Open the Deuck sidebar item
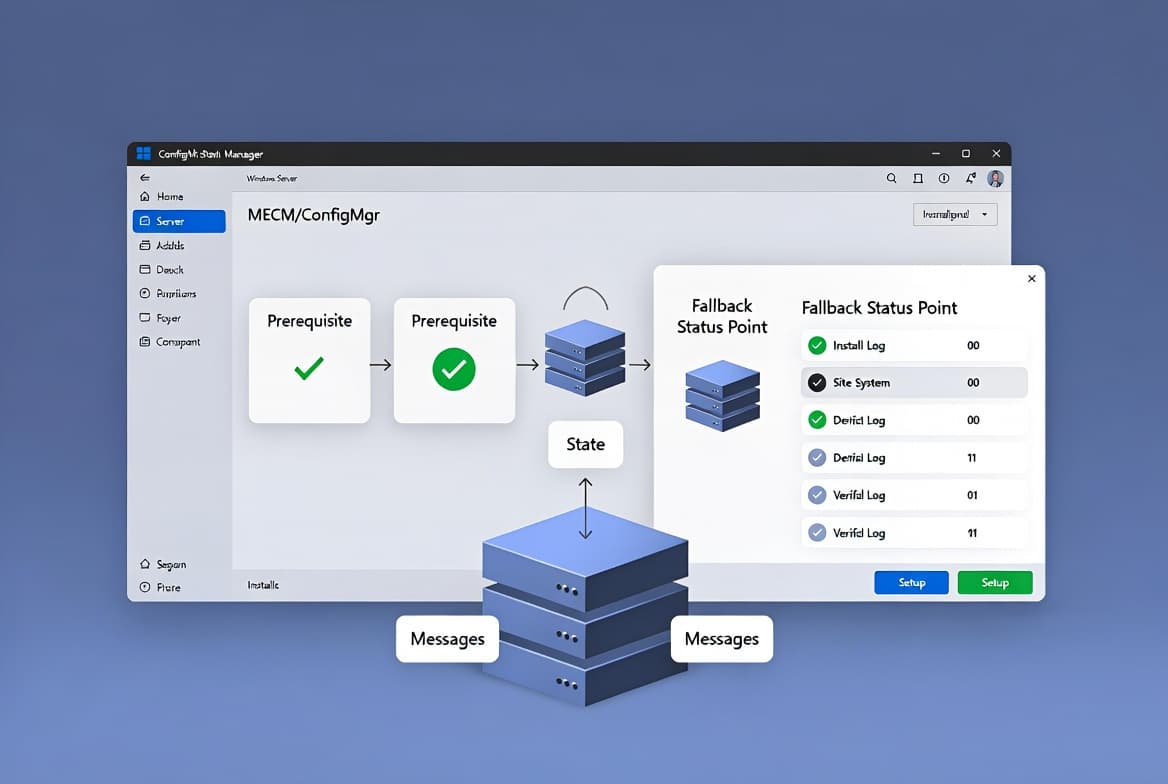 [x=179, y=270]
